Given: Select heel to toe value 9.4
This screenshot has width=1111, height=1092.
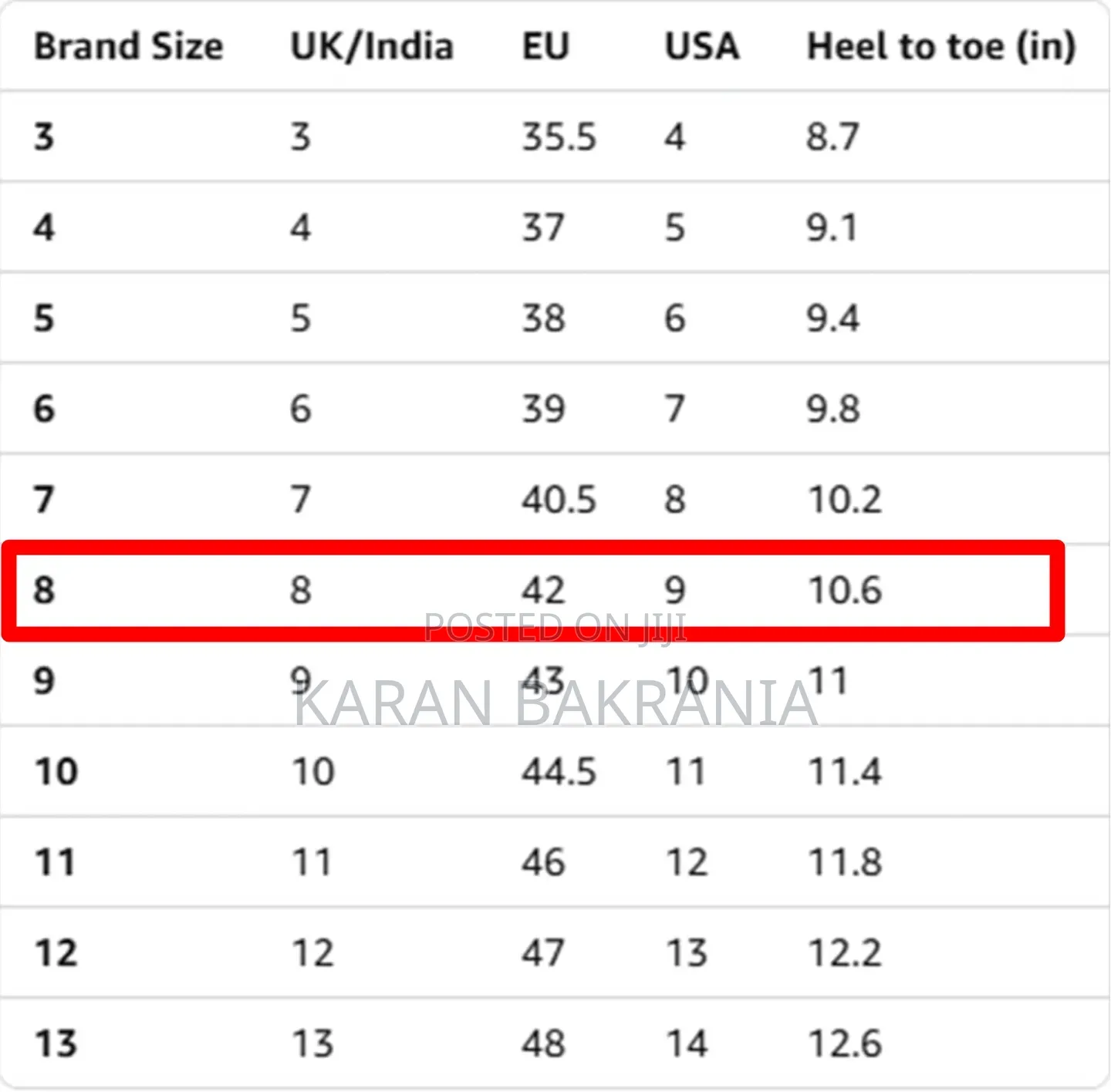Looking at the screenshot, I should (x=832, y=318).
